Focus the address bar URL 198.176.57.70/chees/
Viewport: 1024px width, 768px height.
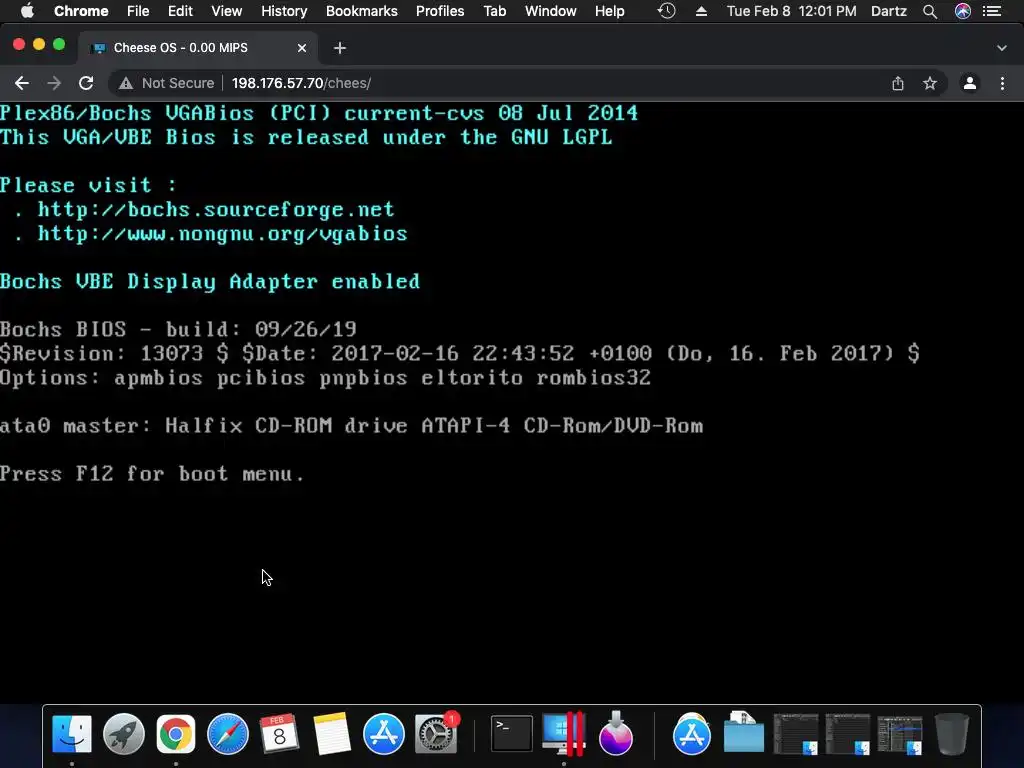click(x=301, y=83)
